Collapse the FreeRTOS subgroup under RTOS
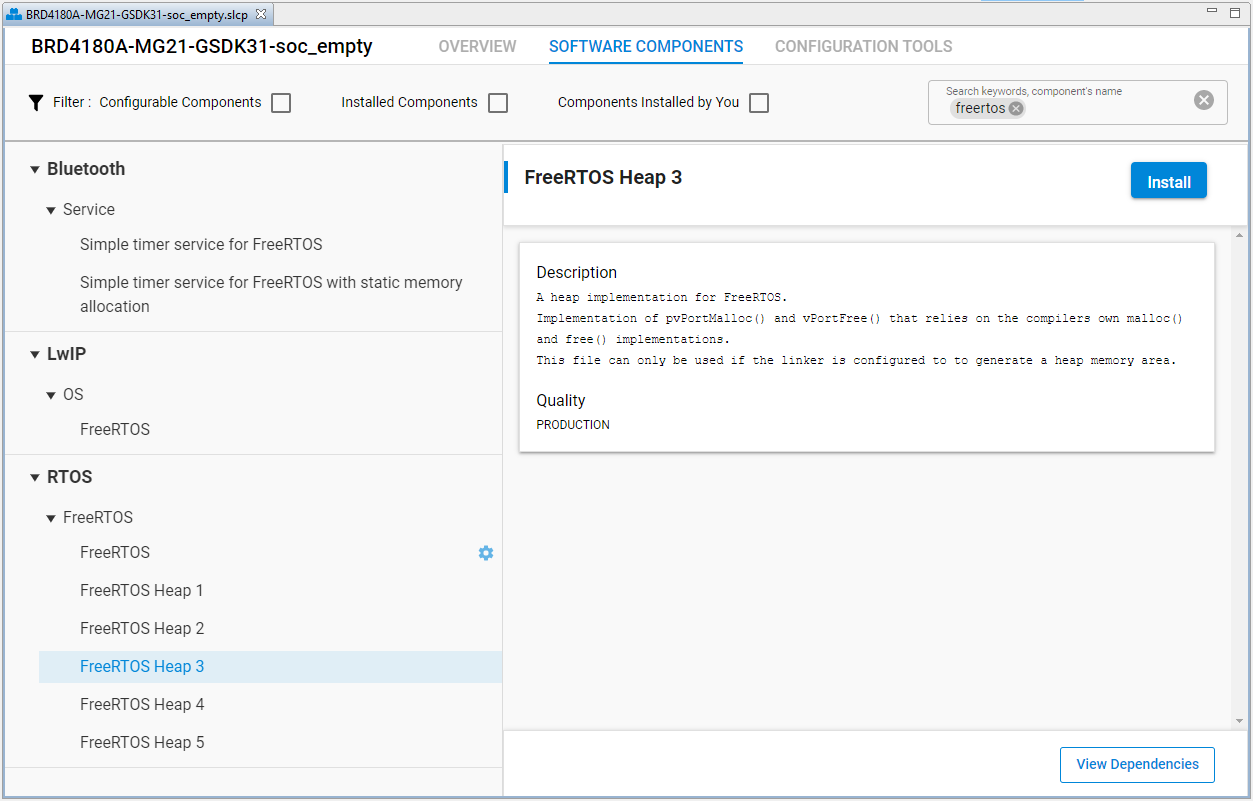Screen dimensions: 1253x801 pyautogui.click(x=51, y=518)
